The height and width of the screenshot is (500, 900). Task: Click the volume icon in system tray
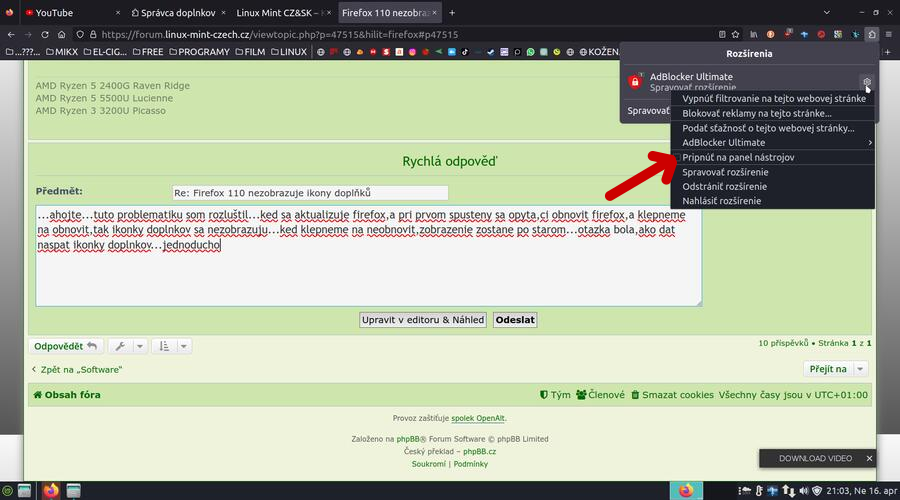coord(804,490)
